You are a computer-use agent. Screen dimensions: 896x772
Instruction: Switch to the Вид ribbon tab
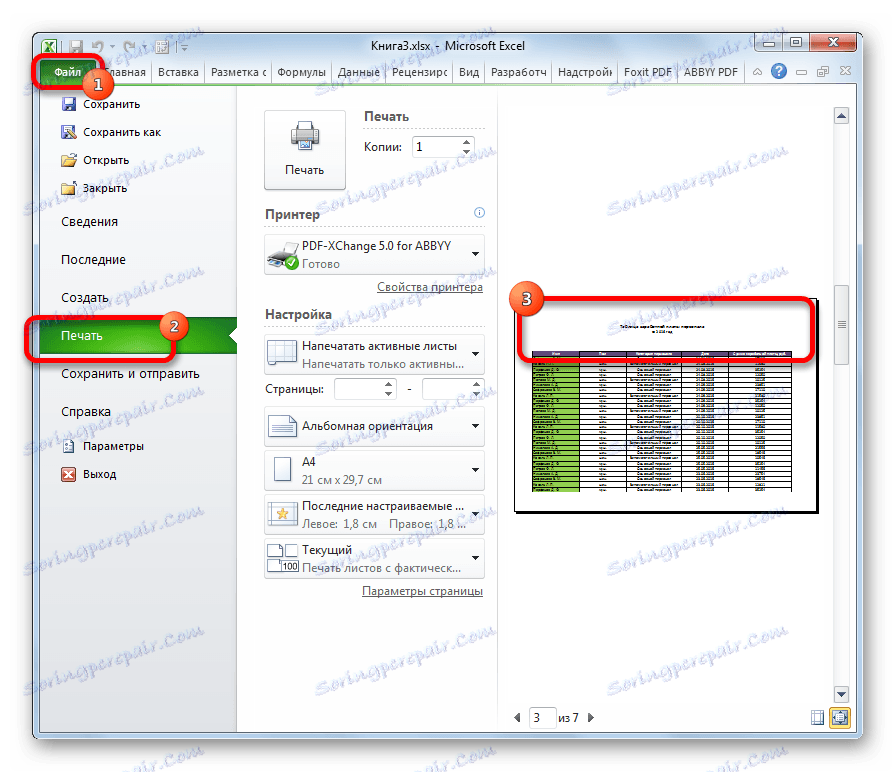[468, 71]
